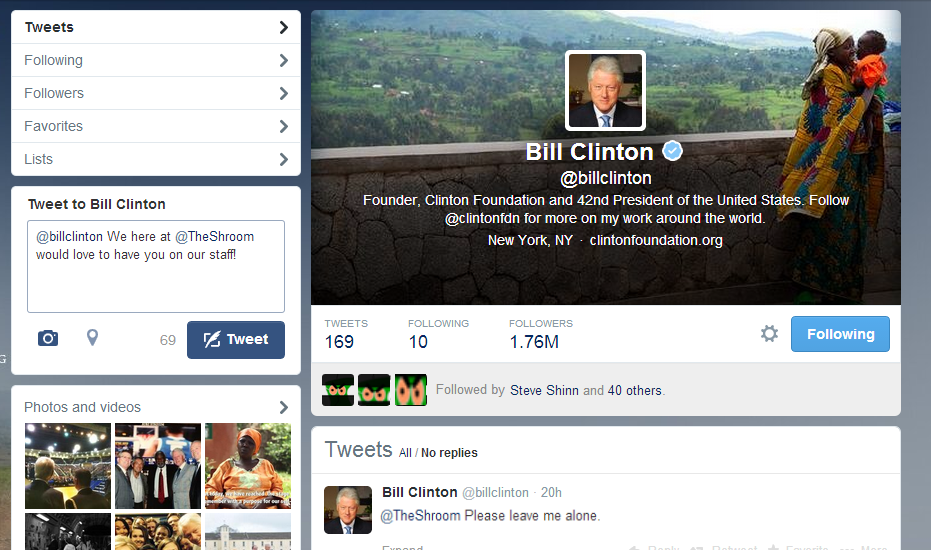Toggle the blue Following button

click(840, 334)
